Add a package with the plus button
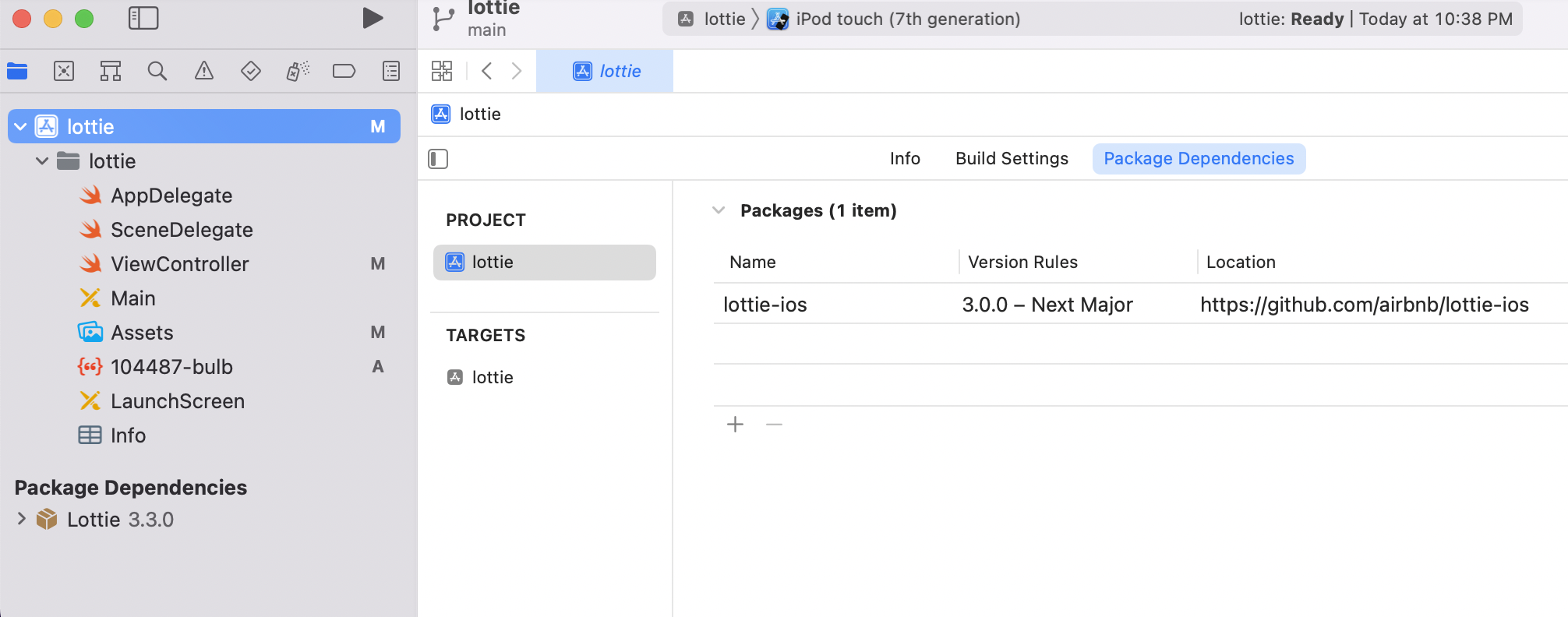The height and width of the screenshot is (617, 1568). [735, 425]
